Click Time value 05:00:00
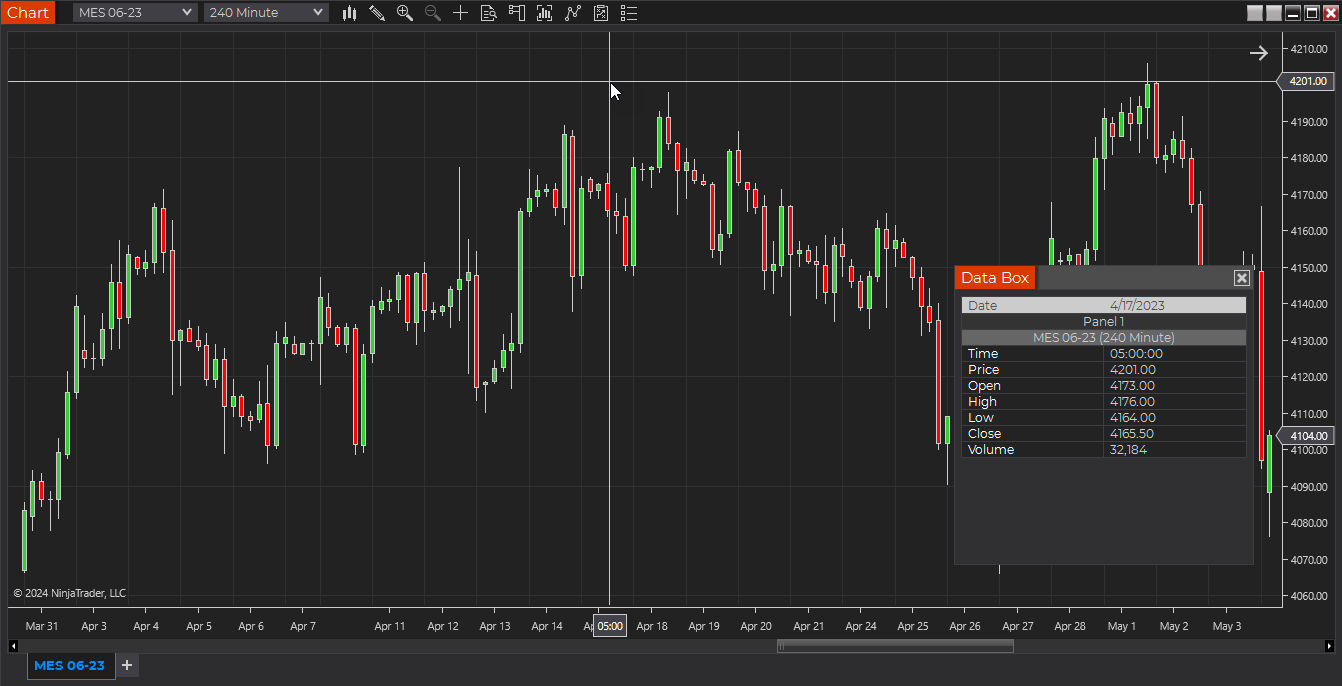 tap(1136, 353)
